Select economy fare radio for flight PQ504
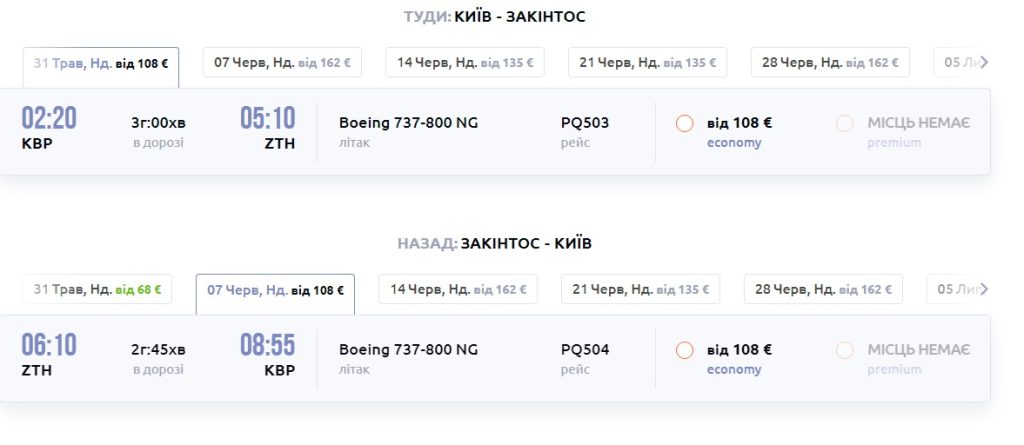This screenshot has height=445, width=1024. 685,350
